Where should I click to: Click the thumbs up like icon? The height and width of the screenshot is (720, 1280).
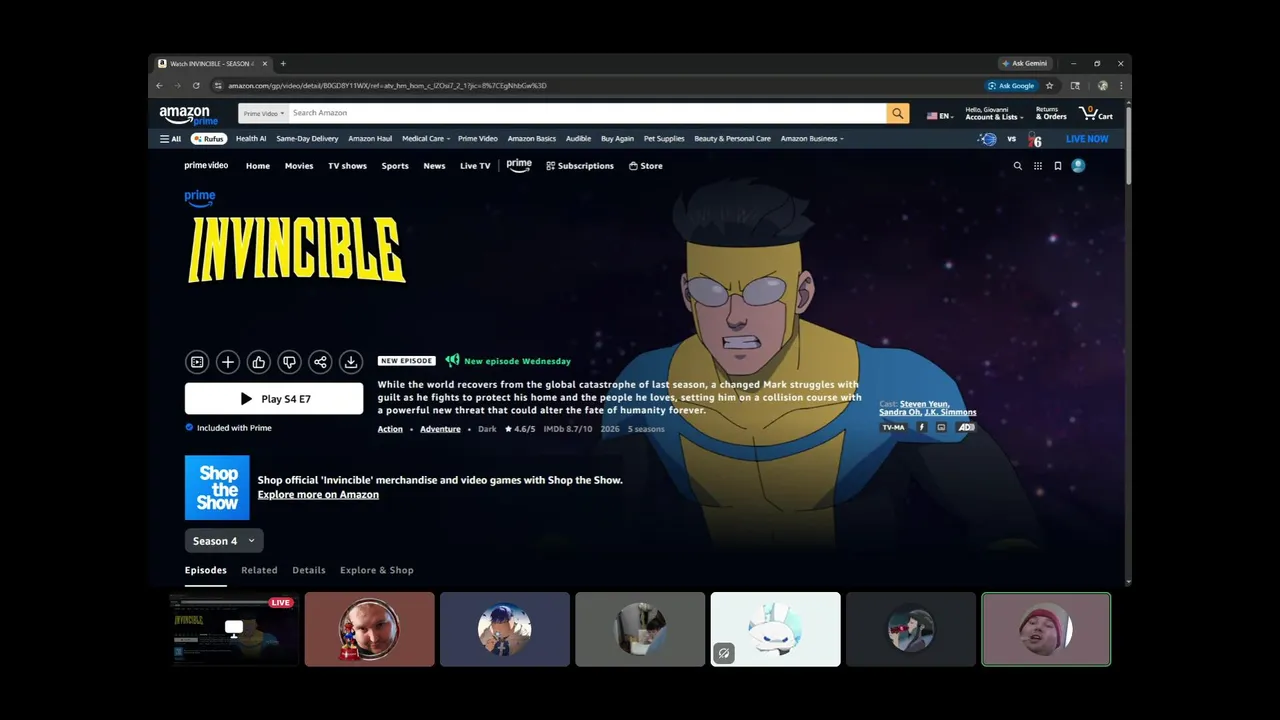(x=258, y=362)
